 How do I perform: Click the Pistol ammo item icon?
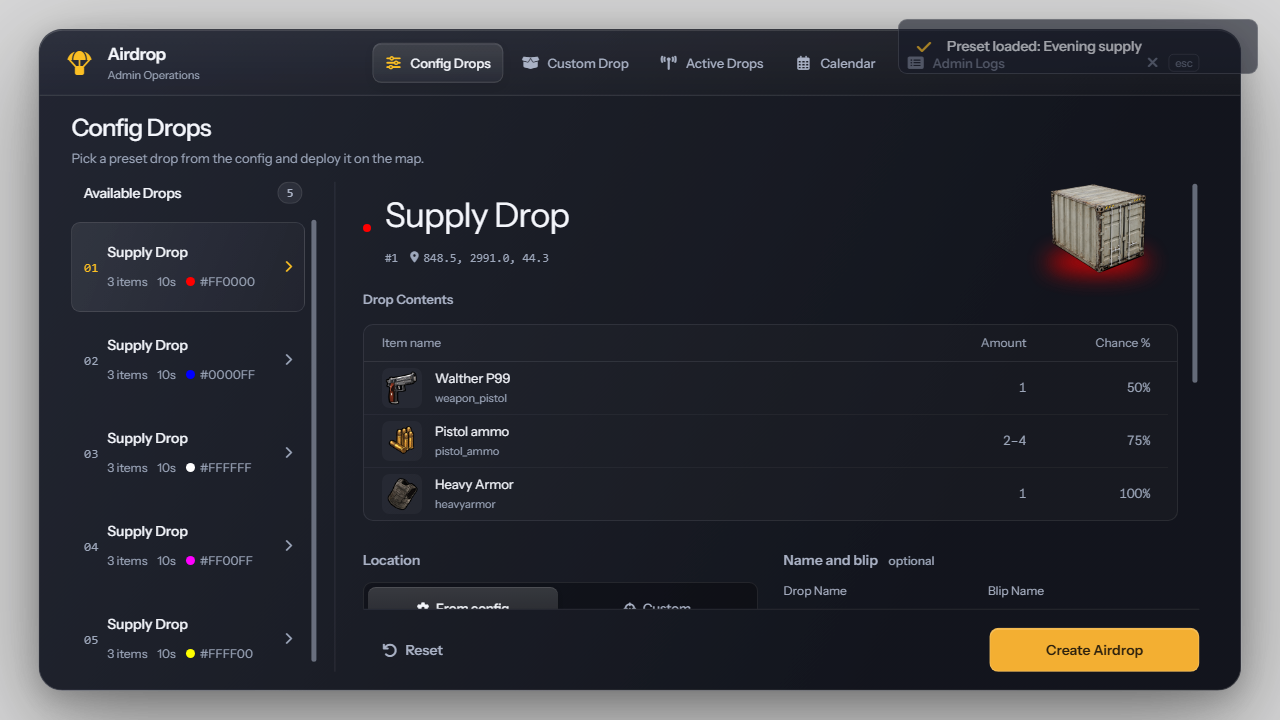coord(402,441)
